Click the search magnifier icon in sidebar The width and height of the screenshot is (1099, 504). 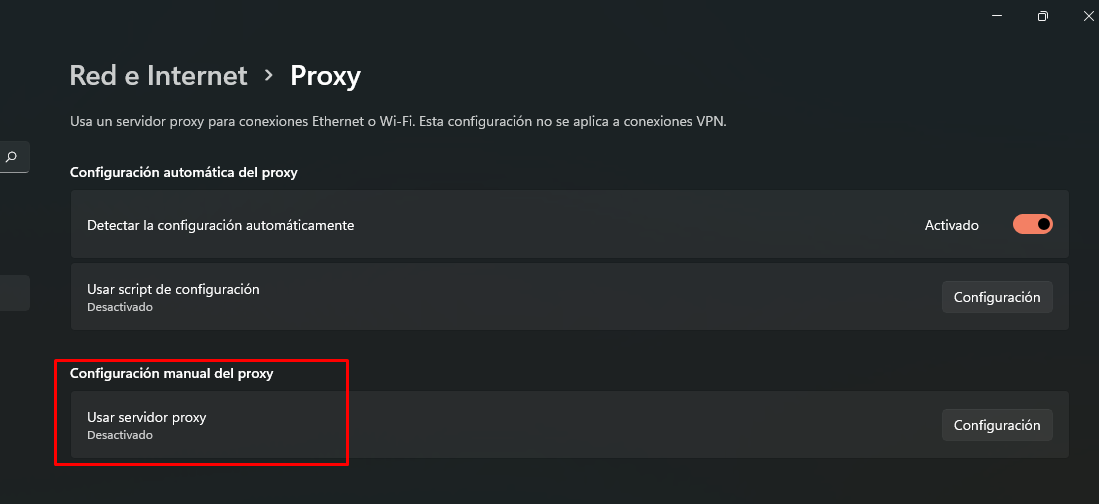pos(11,157)
